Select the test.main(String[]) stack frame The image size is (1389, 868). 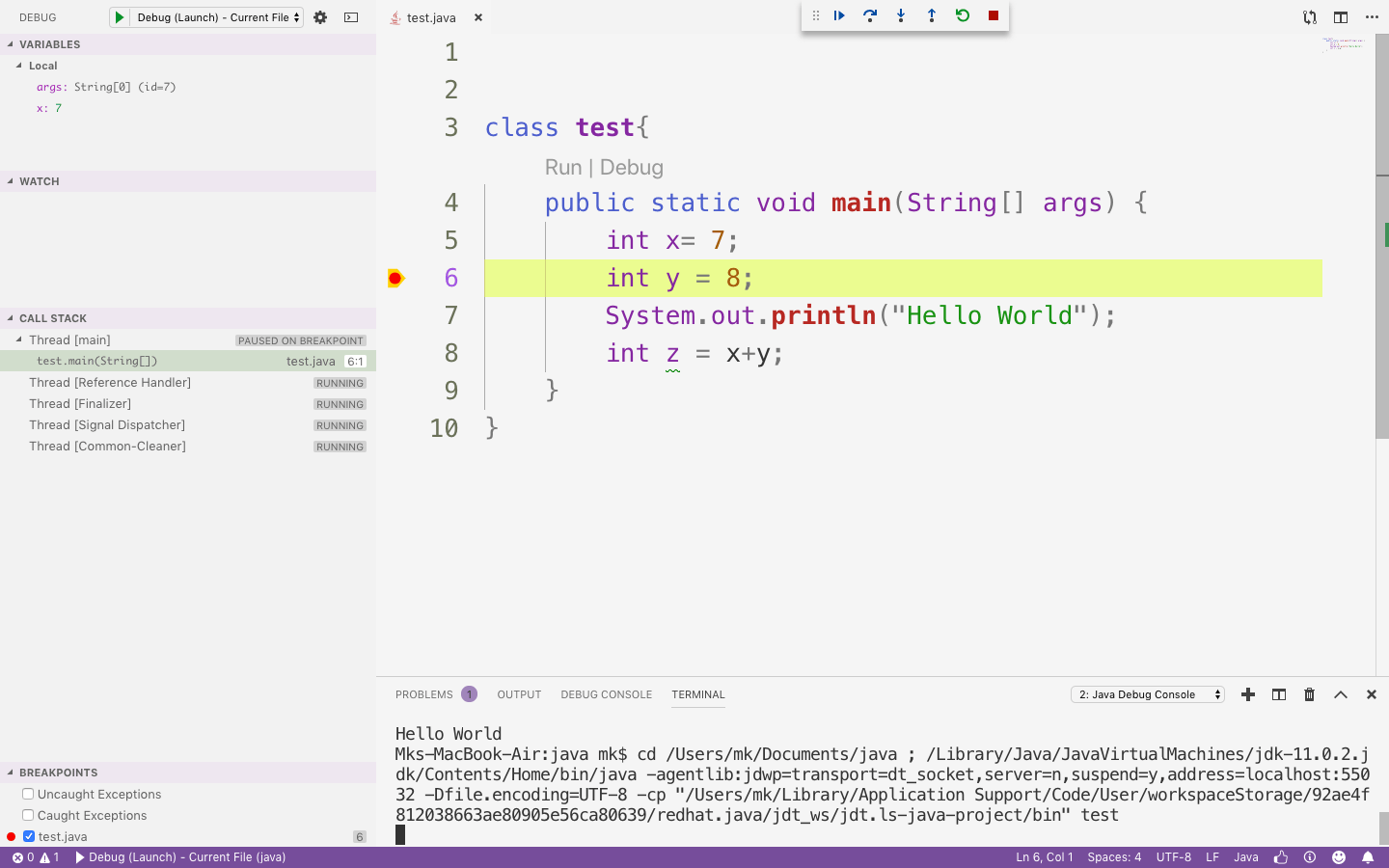click(96, 361)
